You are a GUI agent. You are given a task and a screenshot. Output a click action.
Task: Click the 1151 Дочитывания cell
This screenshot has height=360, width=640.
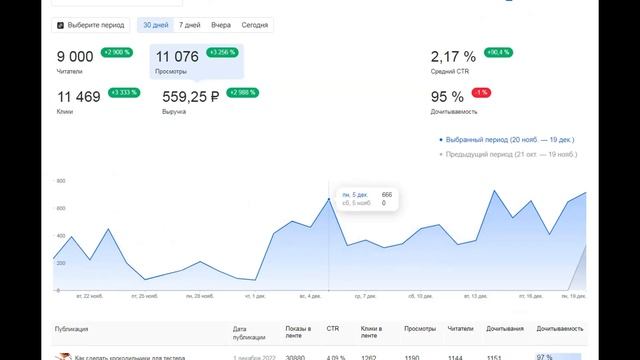pyautogui.click(x=494, y=358)
